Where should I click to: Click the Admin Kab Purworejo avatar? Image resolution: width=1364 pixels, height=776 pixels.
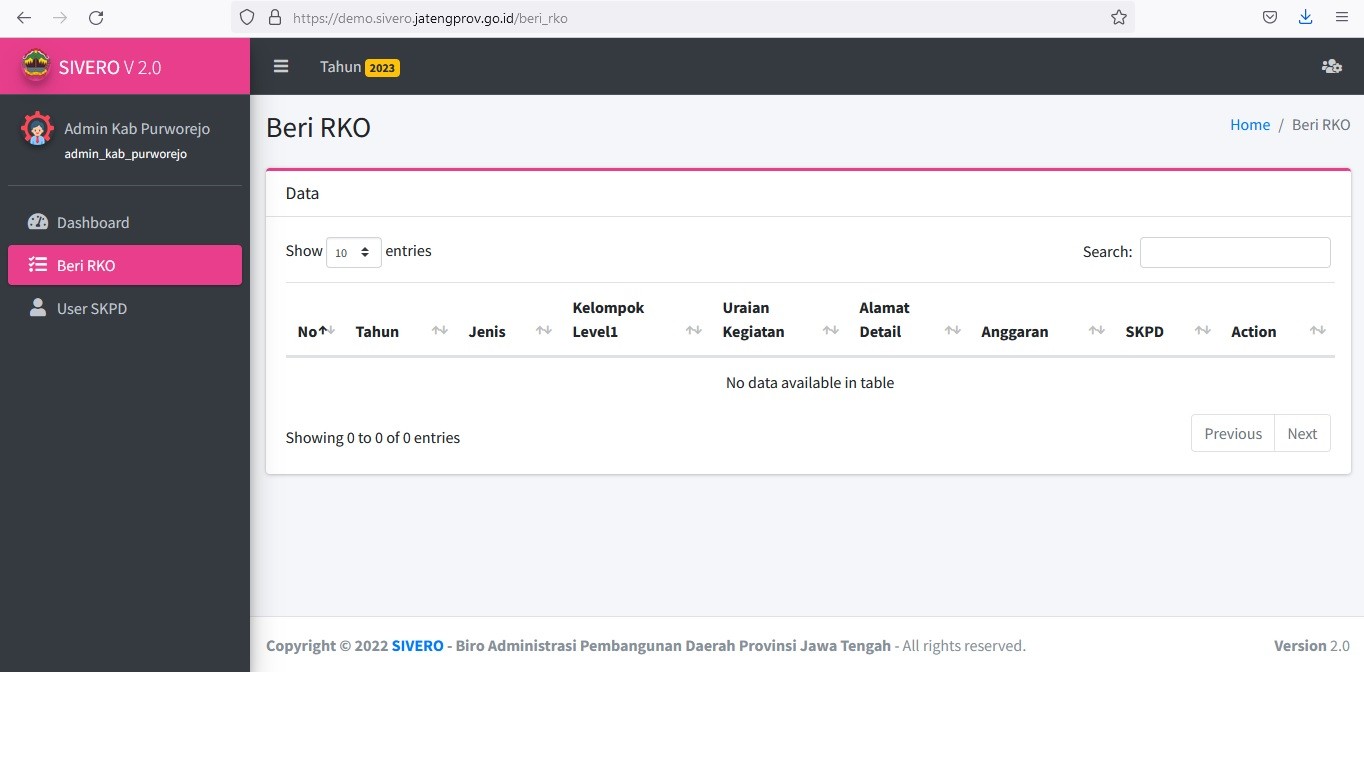[x=37, y=129]
